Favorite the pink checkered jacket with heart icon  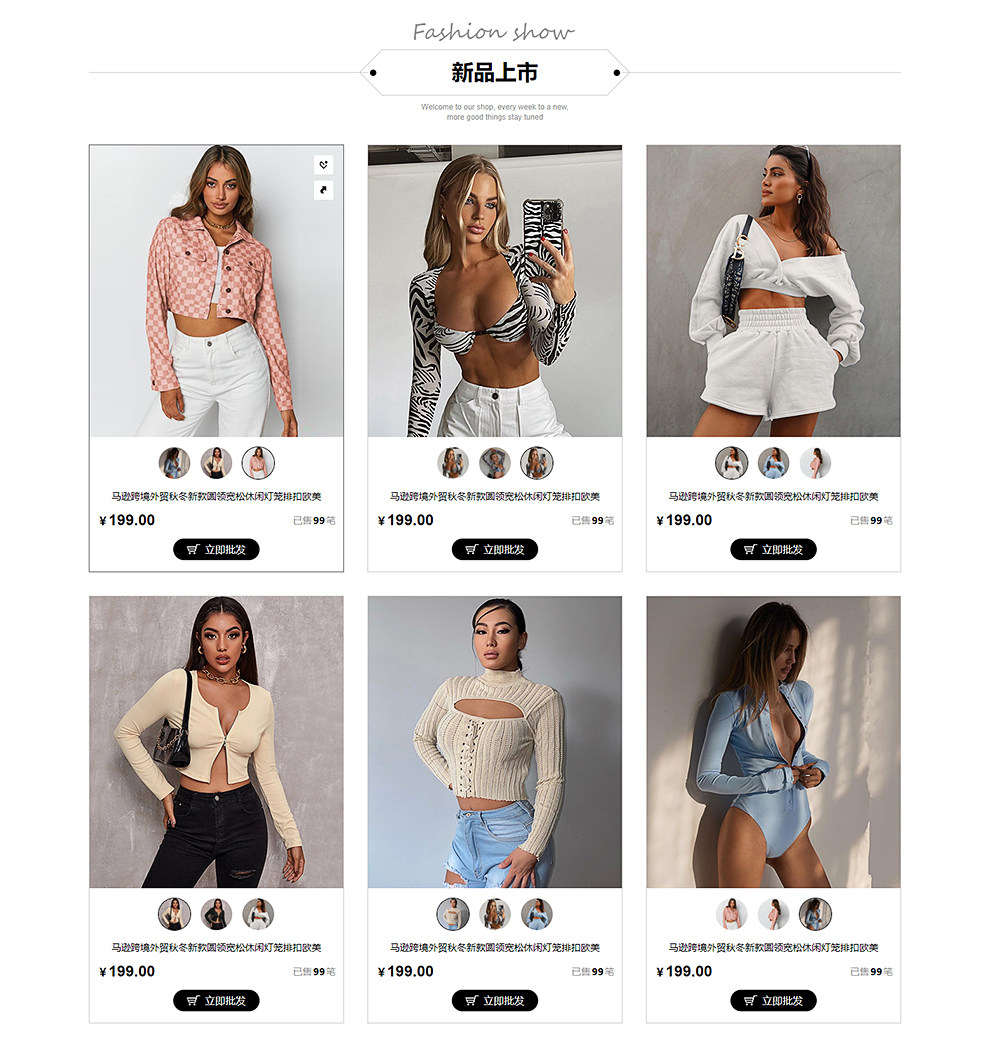pyautogui.click(x=323, y=165)
